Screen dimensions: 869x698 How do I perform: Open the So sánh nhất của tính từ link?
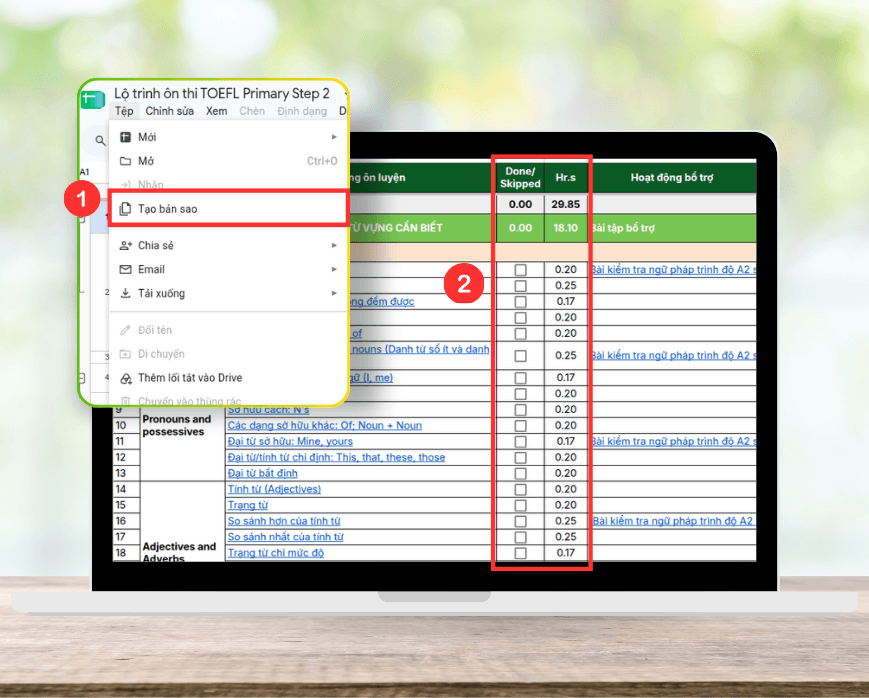(285, 537)
